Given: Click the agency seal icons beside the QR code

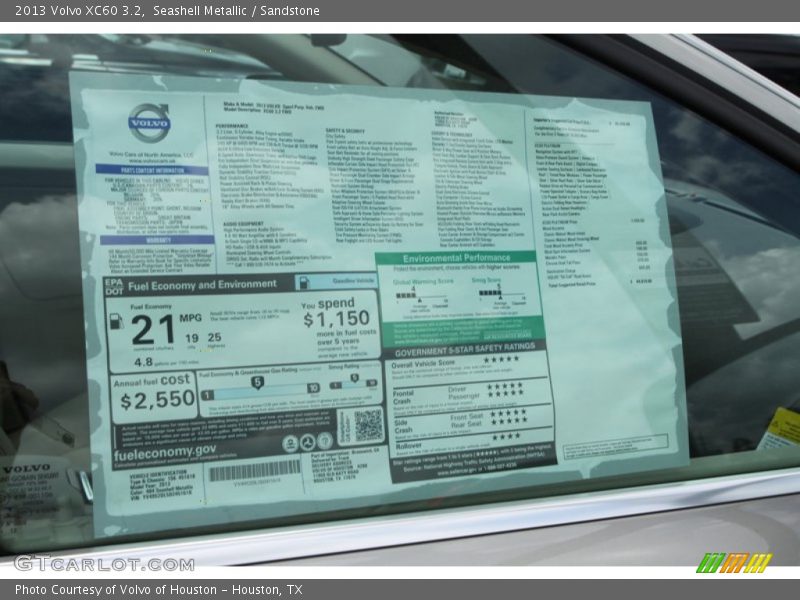Looking at the screenshot, I should coord(307,442).
